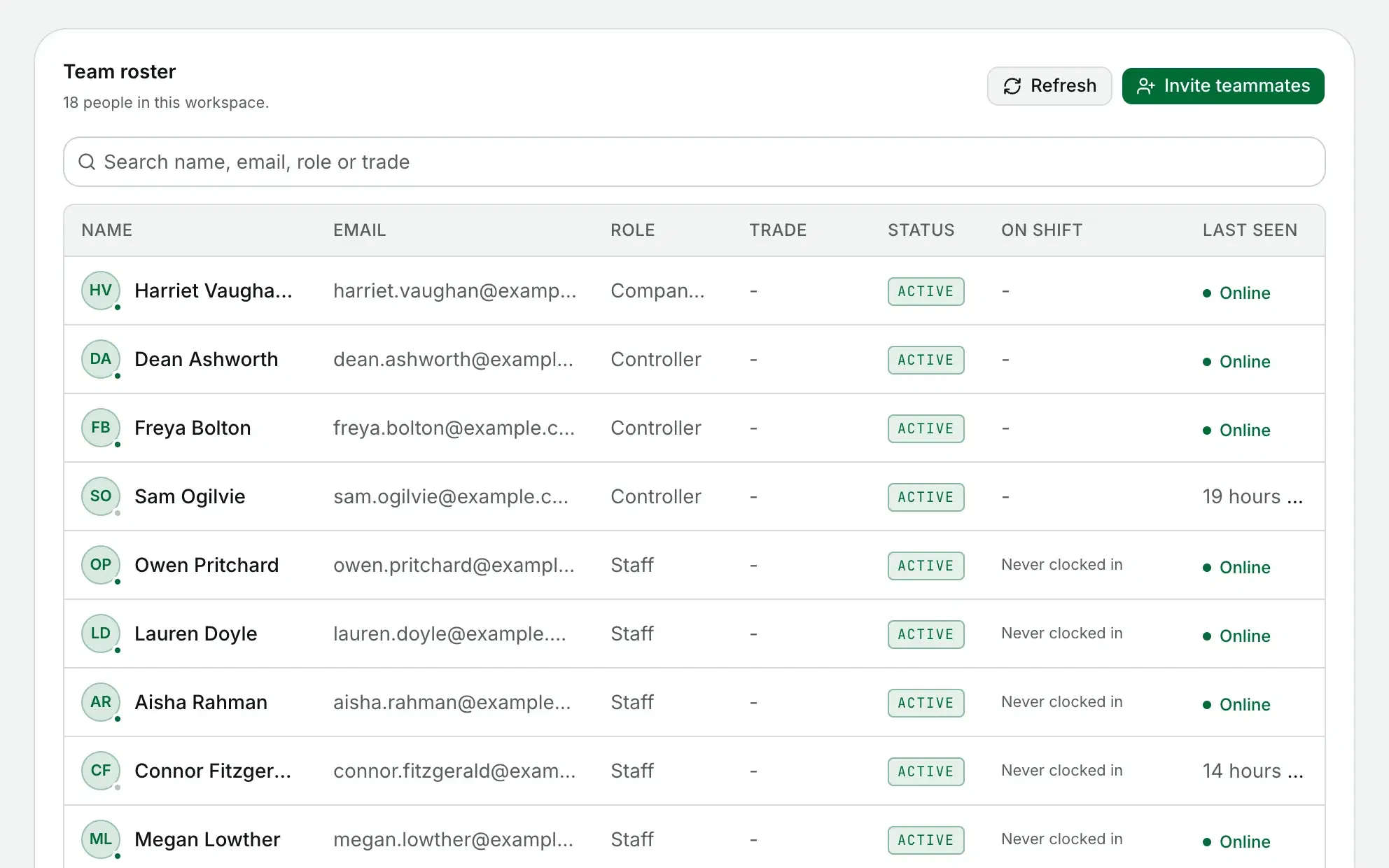Click the '18 people in this workspace.' subtitle

click(166, 102)
